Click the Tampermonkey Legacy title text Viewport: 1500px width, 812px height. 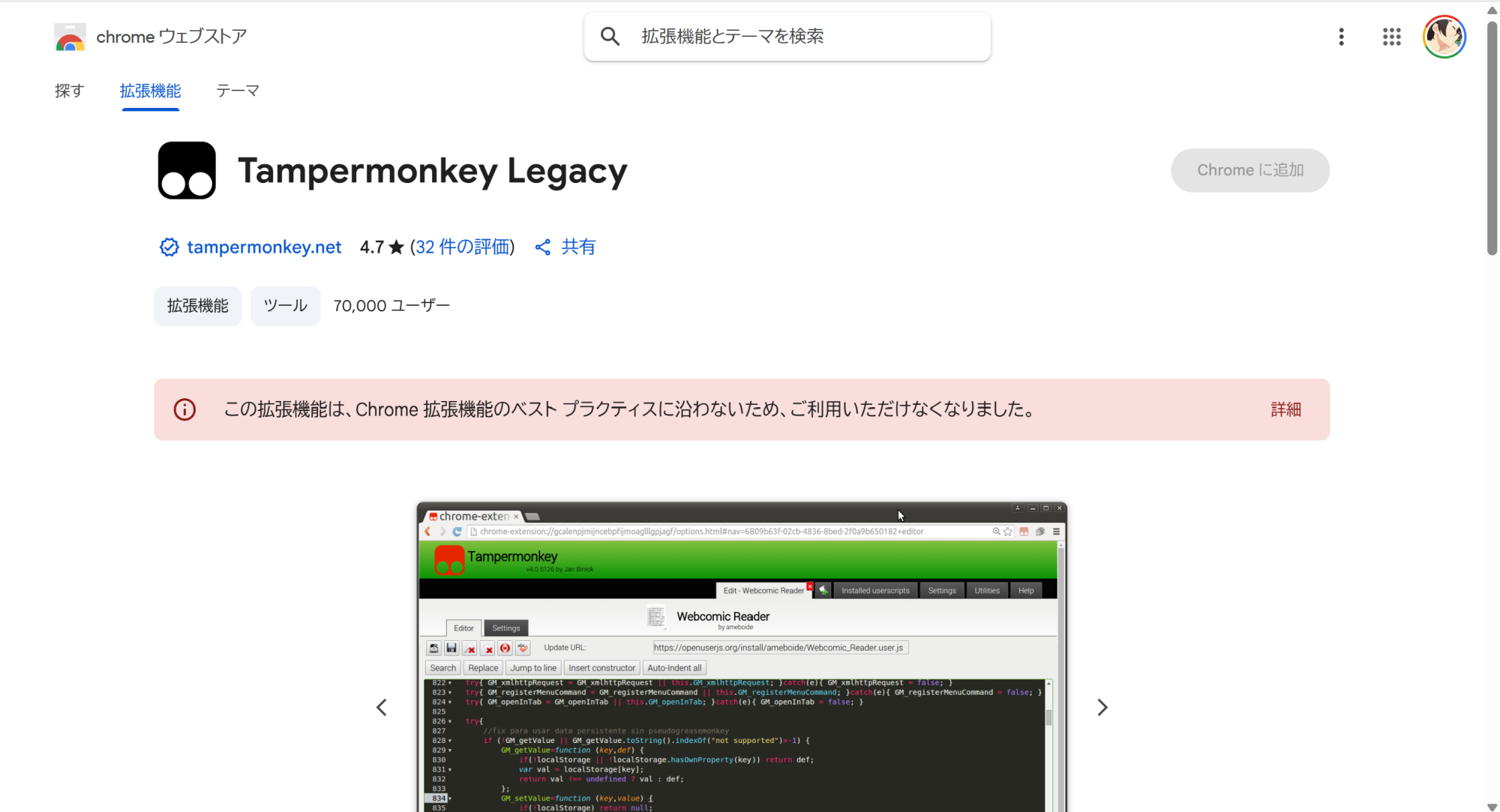[433, 172]
